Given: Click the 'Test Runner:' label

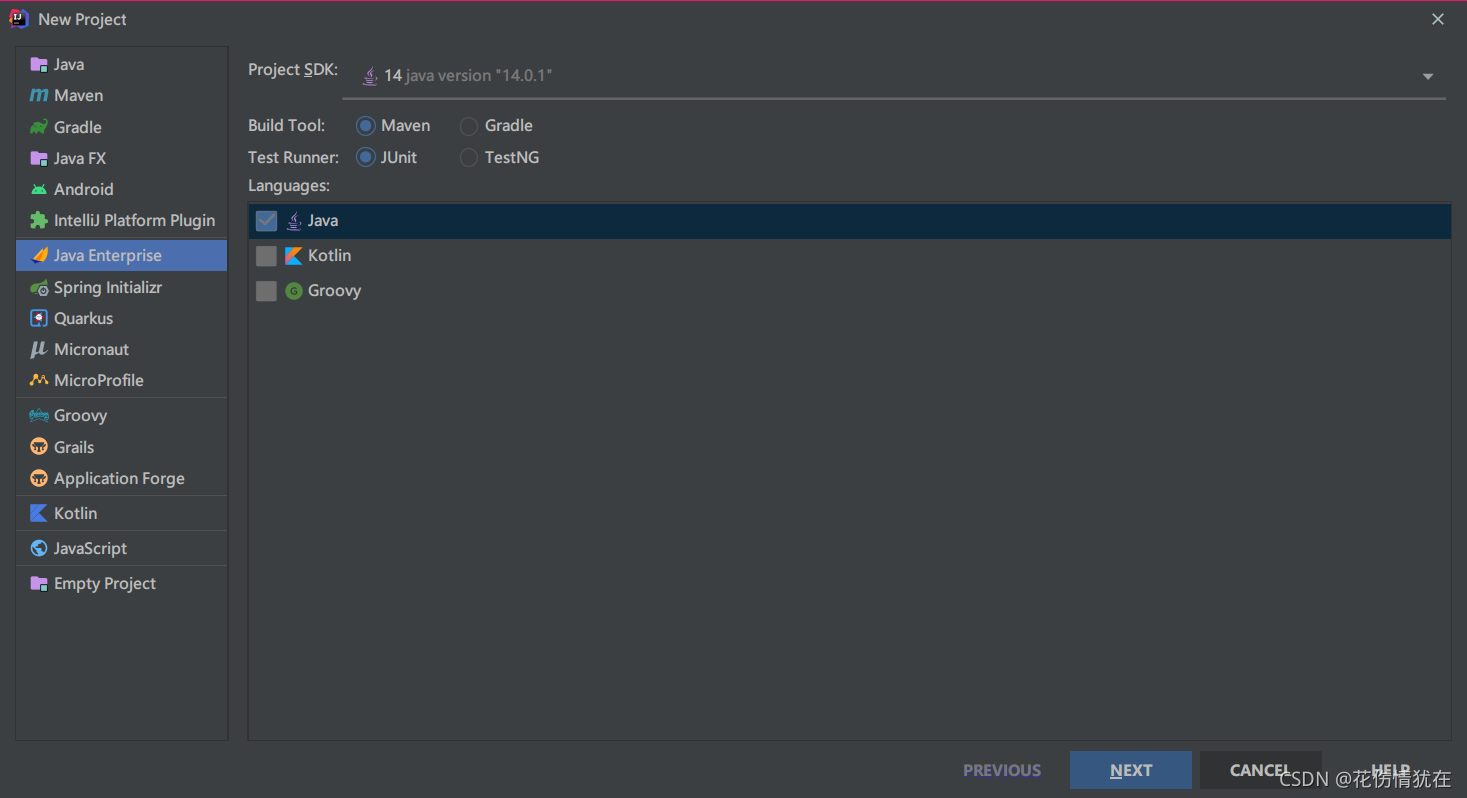Looking at the screenshot, I should (x=294, y=157).
